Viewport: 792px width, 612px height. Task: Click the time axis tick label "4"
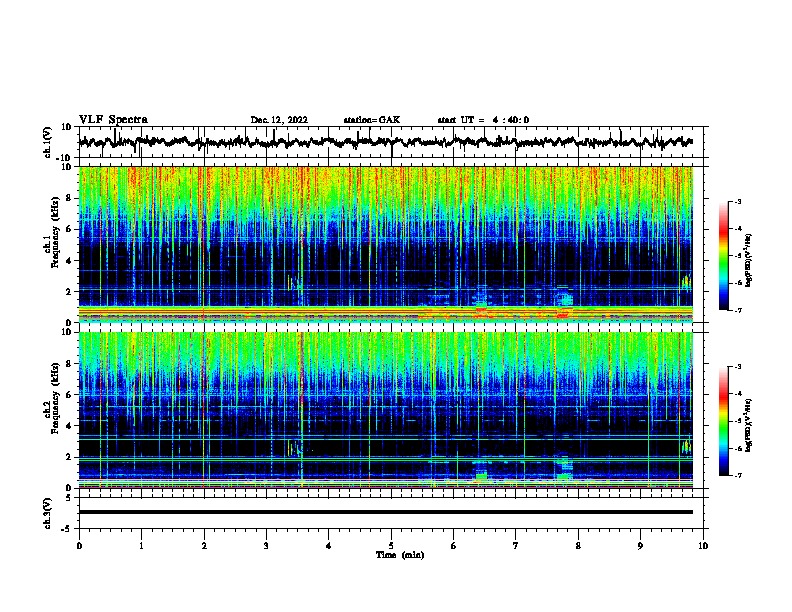tap(329, 546)
